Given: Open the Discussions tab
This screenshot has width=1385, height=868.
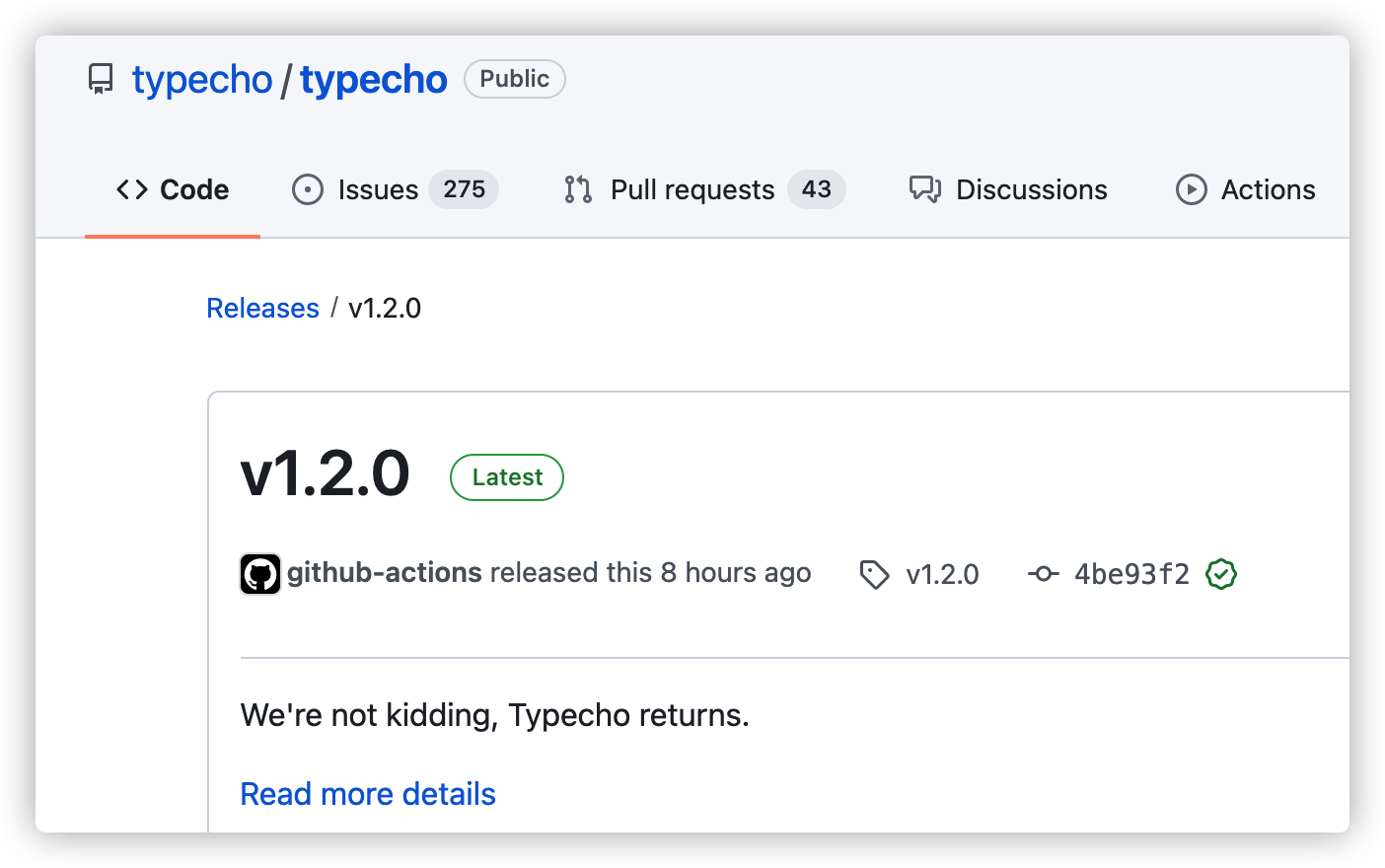Looking at the screenshot, I should [x=1008, y=189].
